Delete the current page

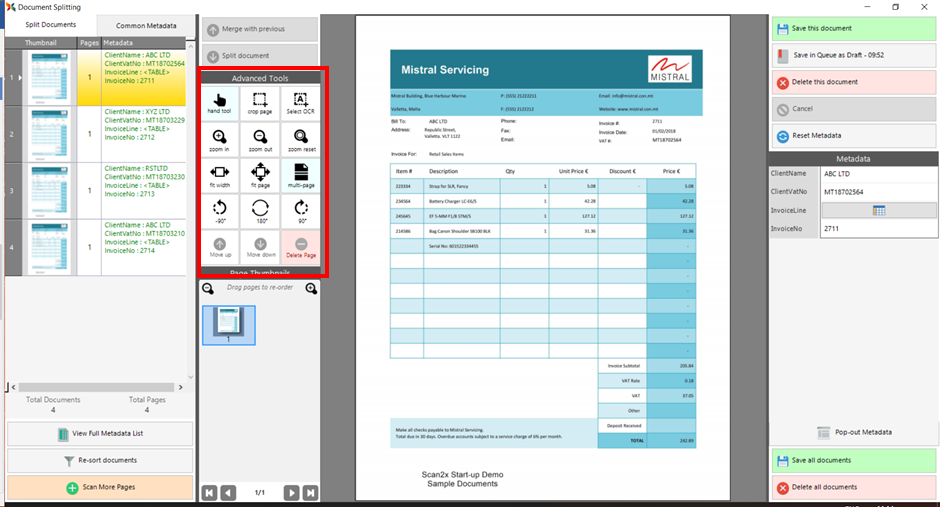(x=301, y=247)
